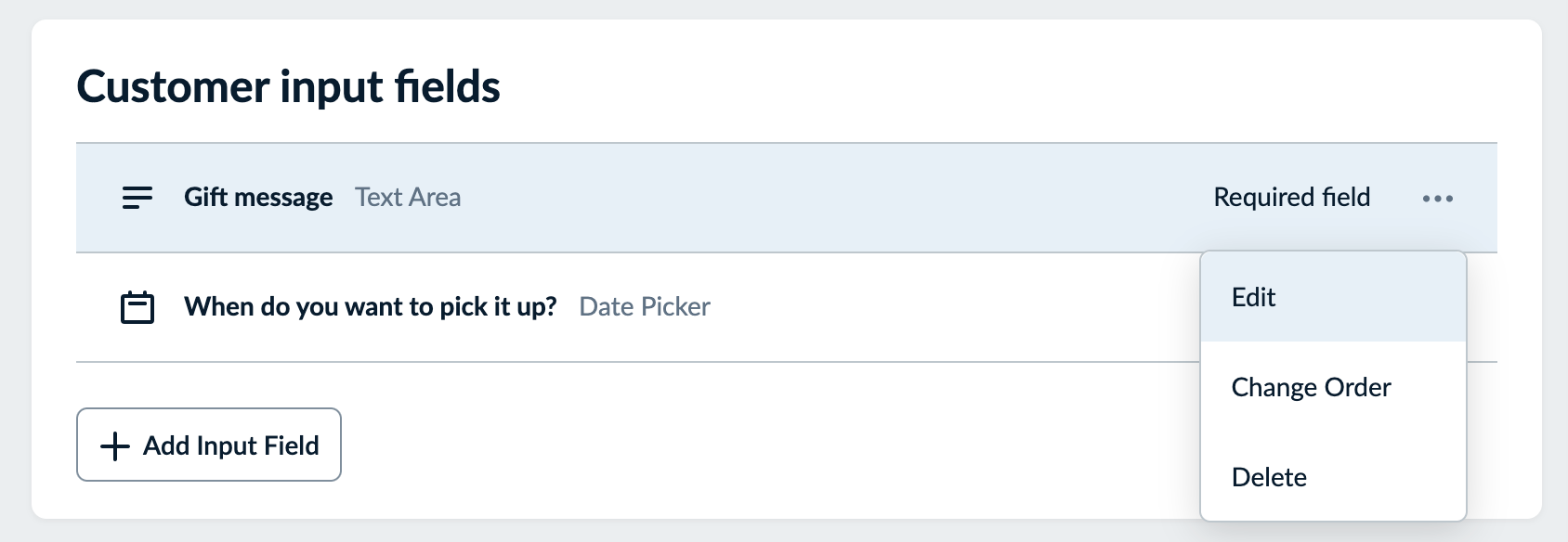
Task: Choose Change Order from the open menu
Action: 1311,387
